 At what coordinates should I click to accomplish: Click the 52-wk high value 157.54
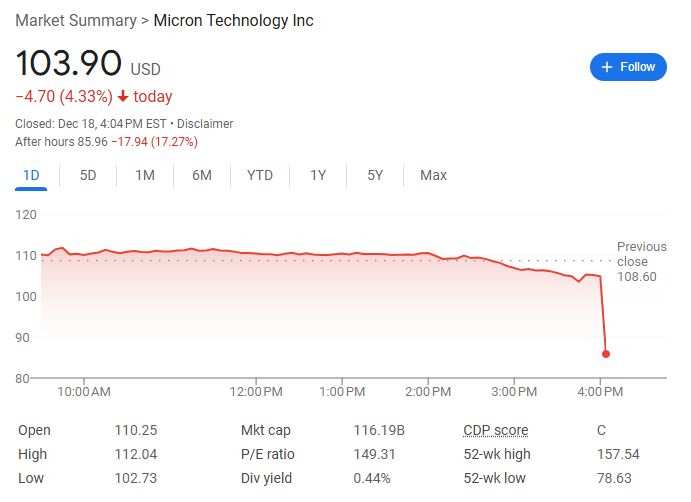[617, 454]
